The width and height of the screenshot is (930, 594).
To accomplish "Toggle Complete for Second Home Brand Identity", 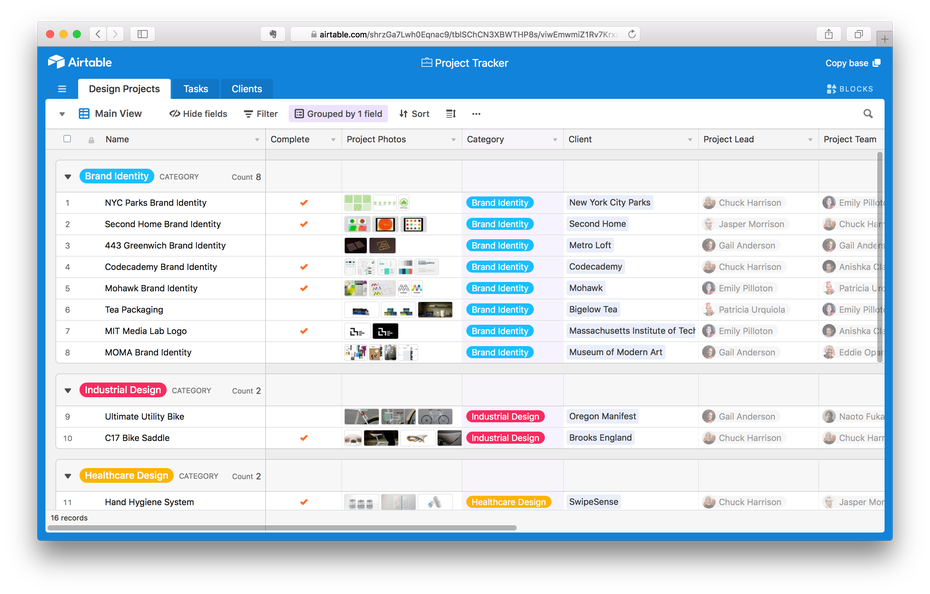I will [x=304, y=224].
